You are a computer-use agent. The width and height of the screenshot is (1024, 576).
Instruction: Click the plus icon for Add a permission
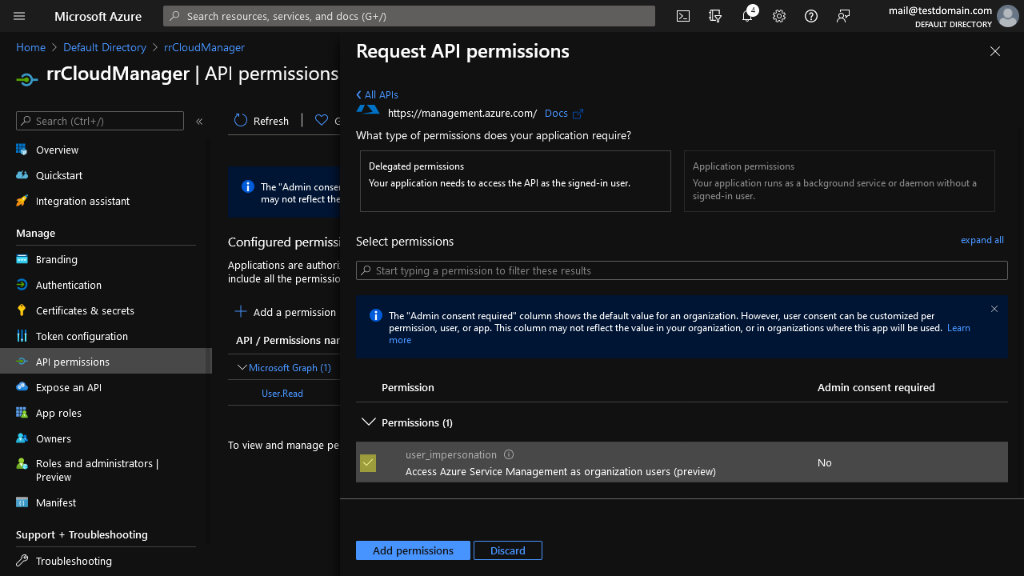point(240,312)
